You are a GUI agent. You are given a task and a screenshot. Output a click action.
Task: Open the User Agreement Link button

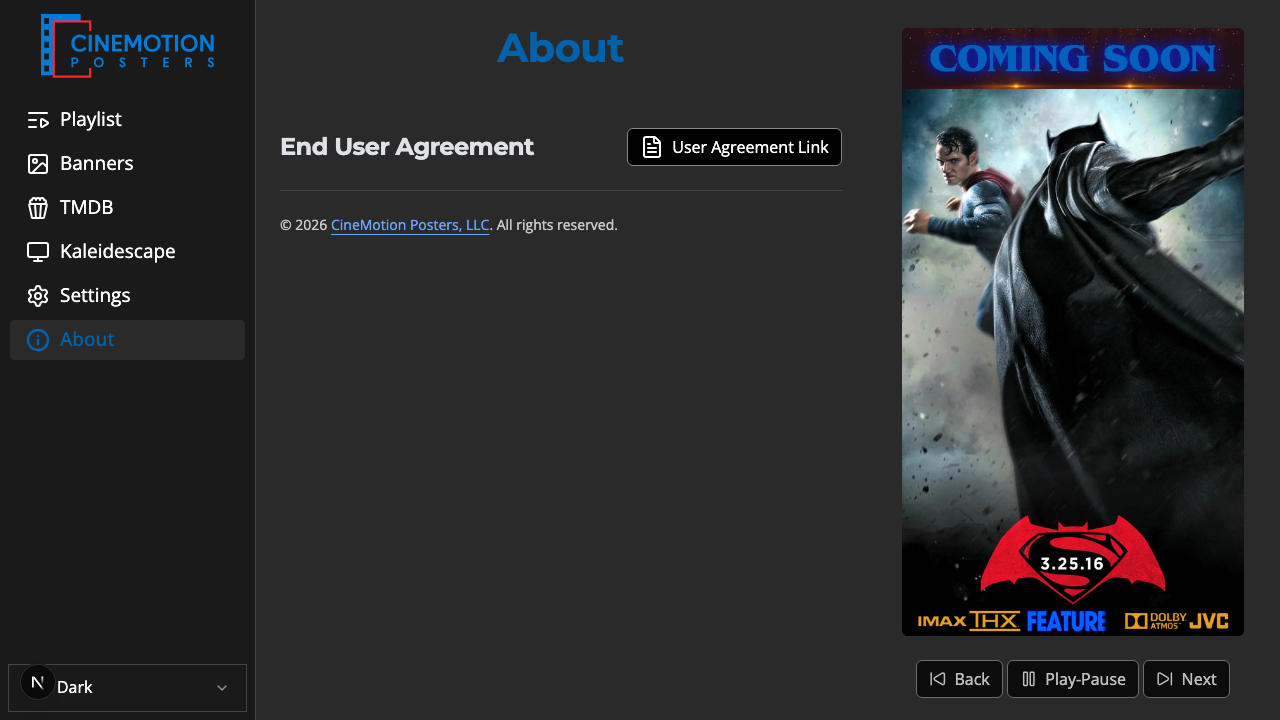click(734, 147)
